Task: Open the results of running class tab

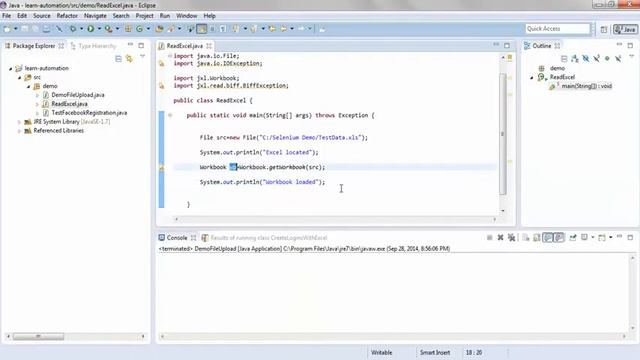Action: tap(264, 238)
